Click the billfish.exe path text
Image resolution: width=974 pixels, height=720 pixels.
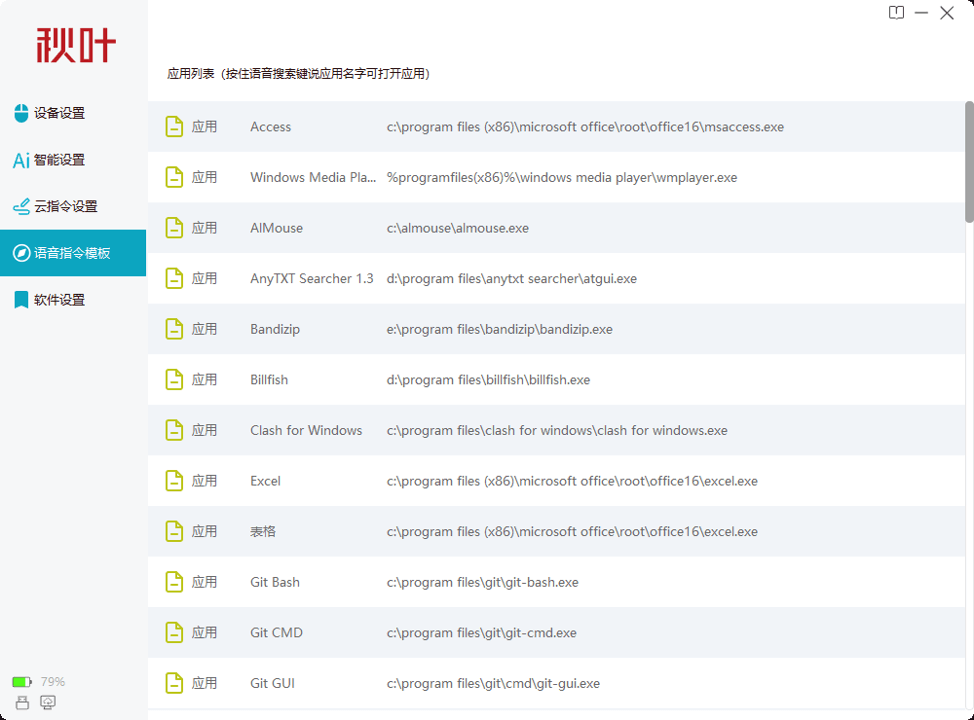click(x=488, y=380)
